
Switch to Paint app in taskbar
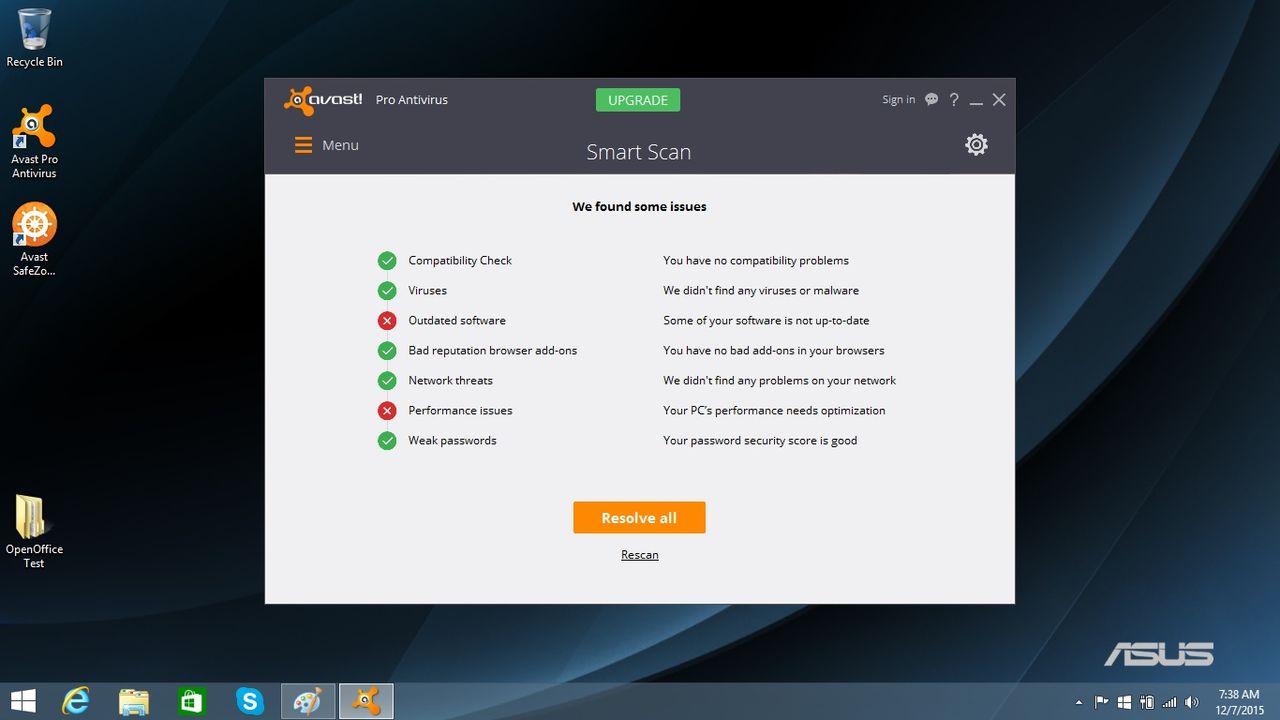pos(307,701)
